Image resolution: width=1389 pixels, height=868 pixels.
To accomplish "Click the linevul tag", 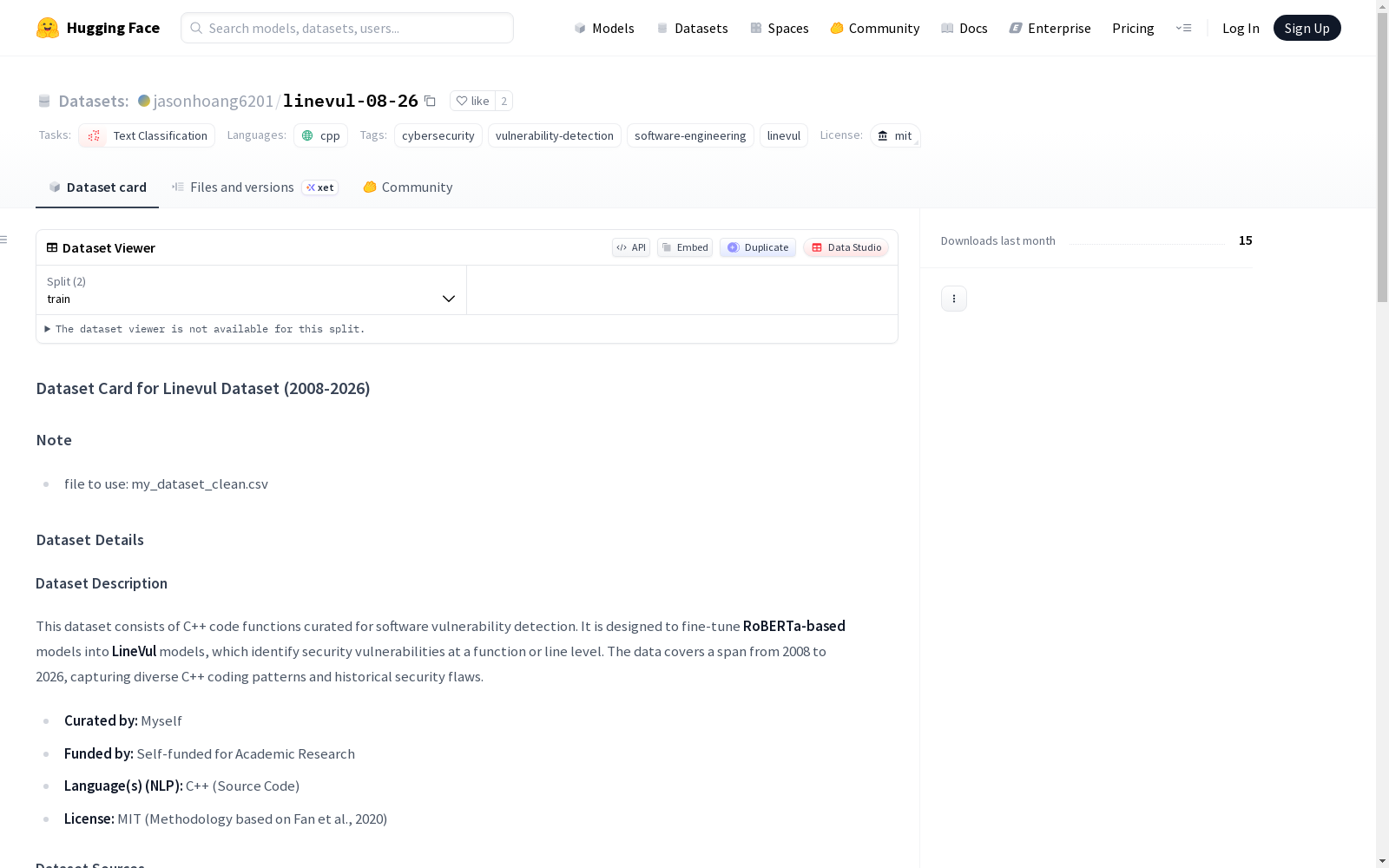I will 784,135.
